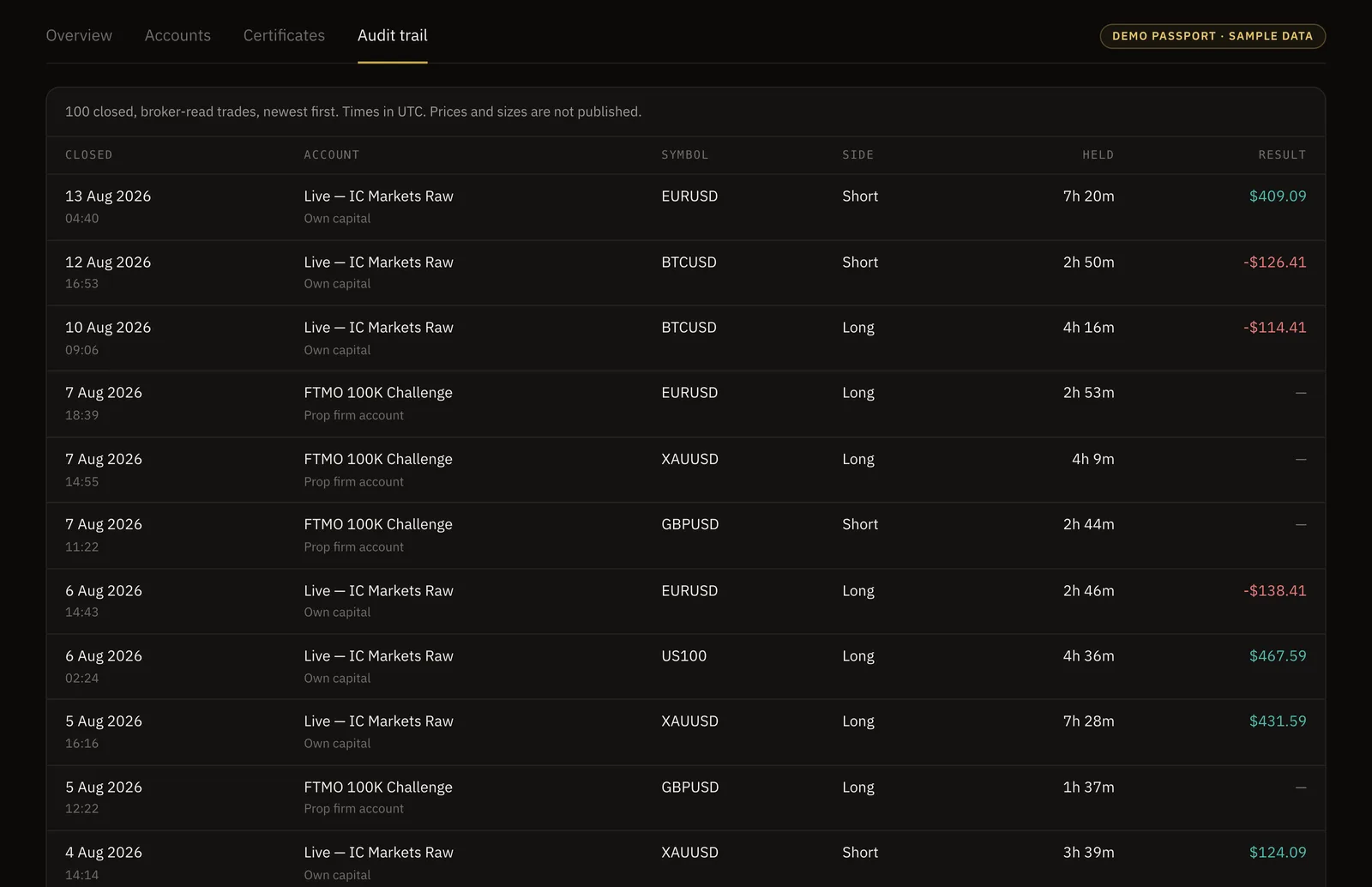Click the US100 symbol cell
Screen dimensions: 1372x887
pos(684,656)
